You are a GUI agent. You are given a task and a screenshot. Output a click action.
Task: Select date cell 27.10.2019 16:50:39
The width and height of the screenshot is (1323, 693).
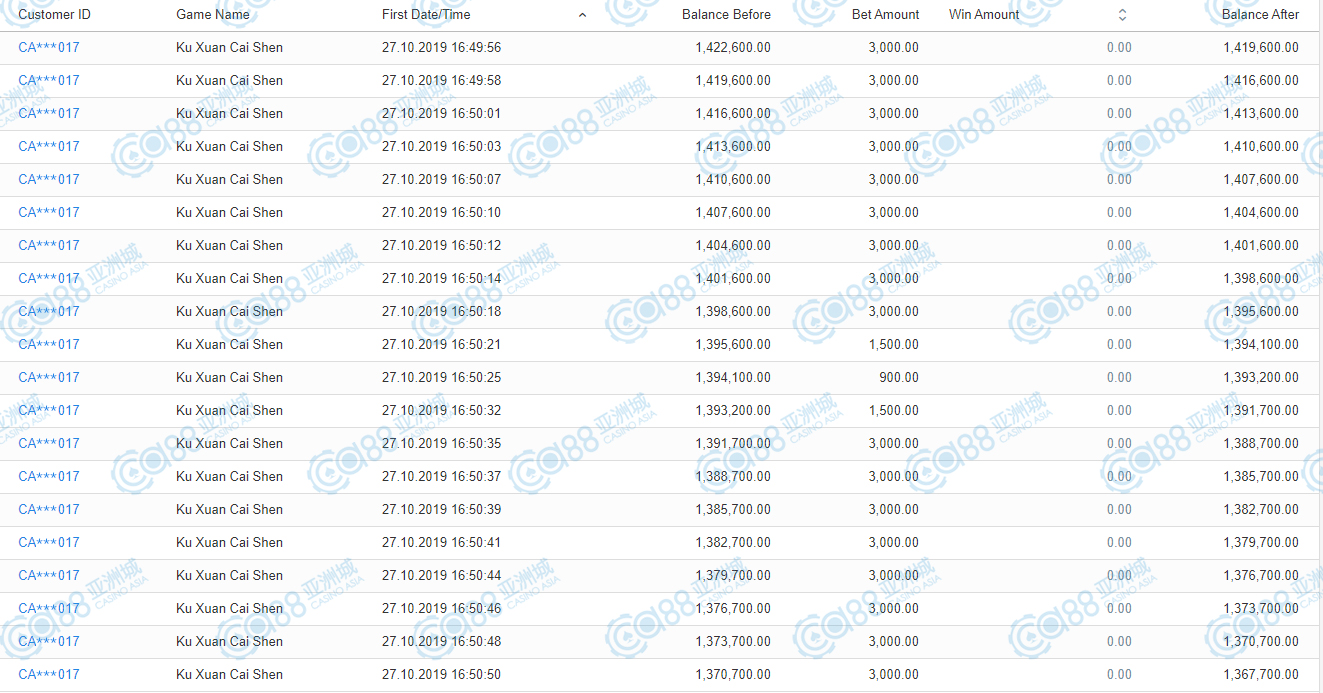[x=441, y=510]
